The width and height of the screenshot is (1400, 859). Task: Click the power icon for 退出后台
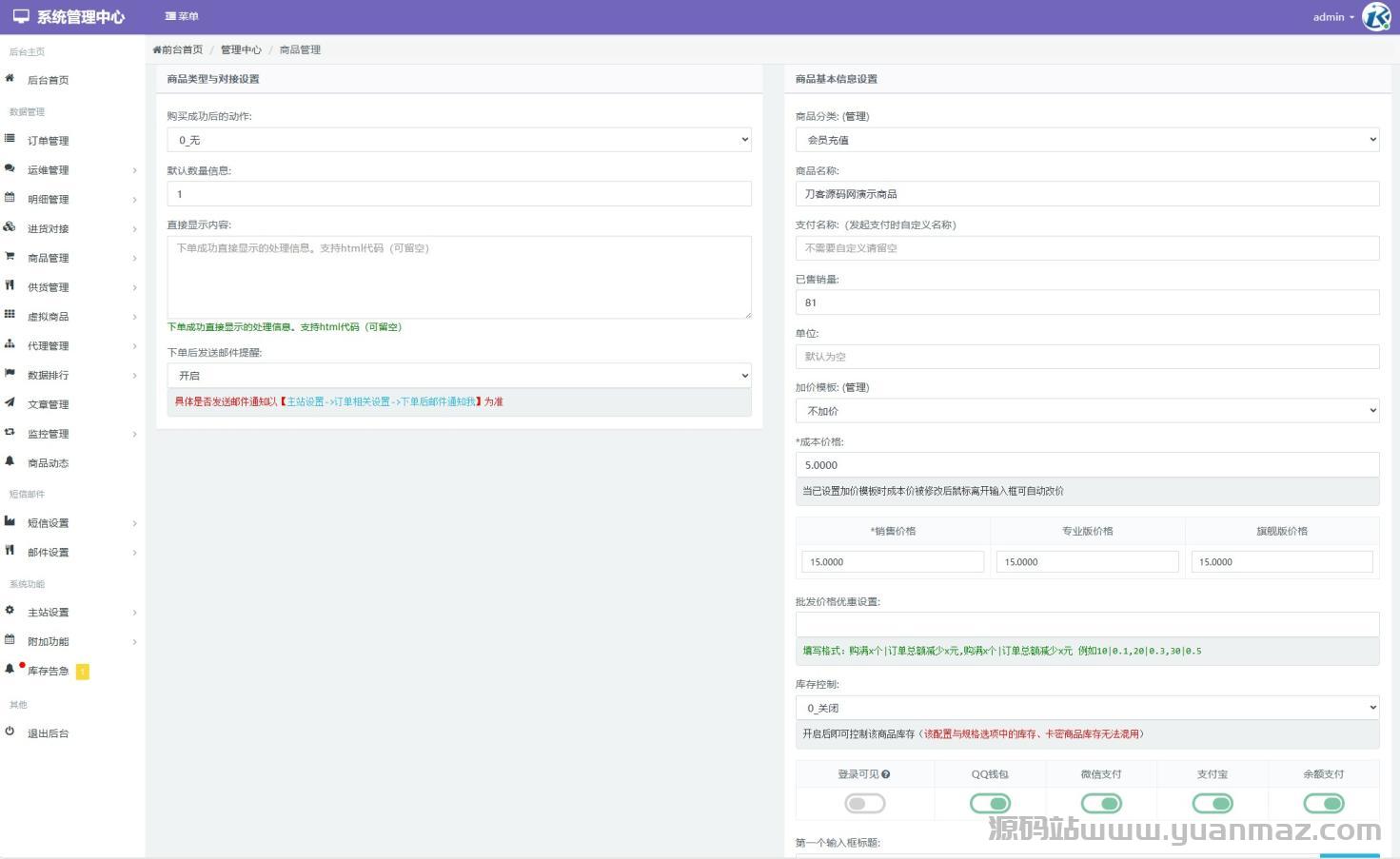(10, 732)
